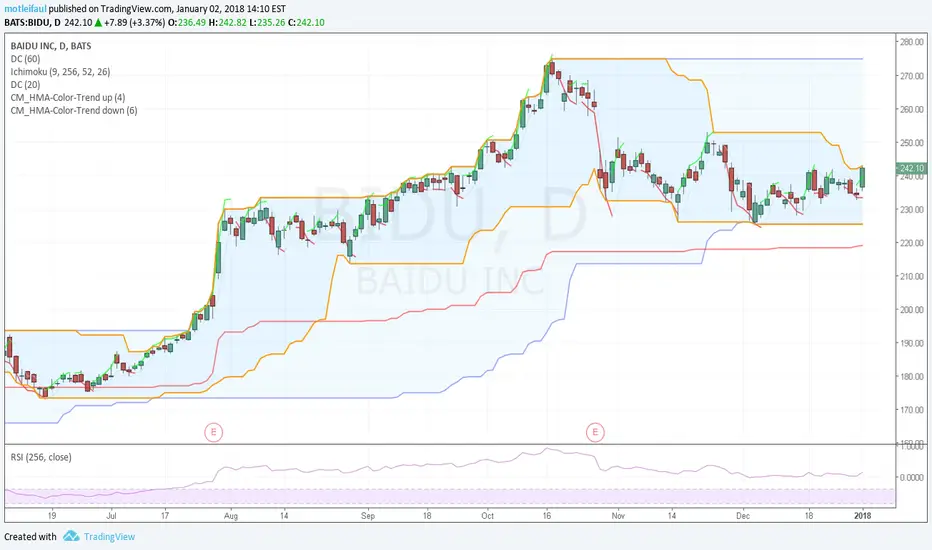The width and height of the screenshot is (932, 550).
Task: Click the C:242.10 close value
Action: 306,23
